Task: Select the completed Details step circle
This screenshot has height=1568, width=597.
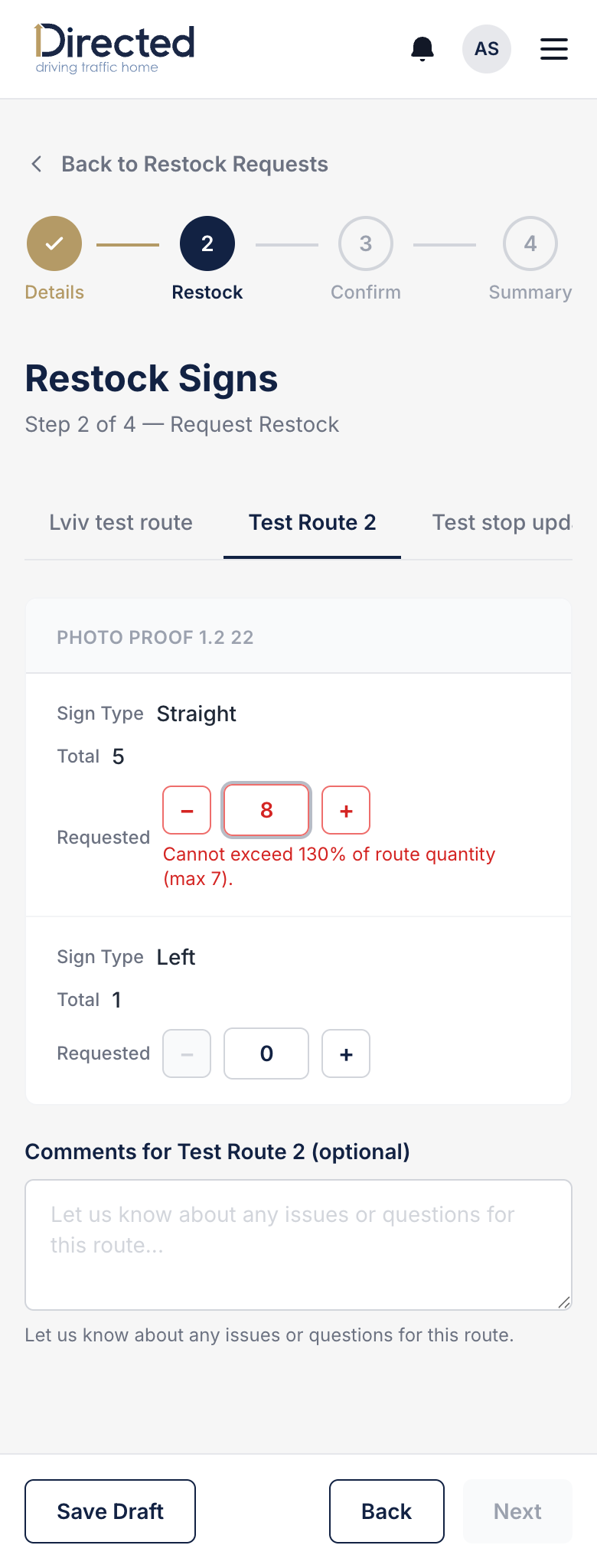Action: coord(54,243)
